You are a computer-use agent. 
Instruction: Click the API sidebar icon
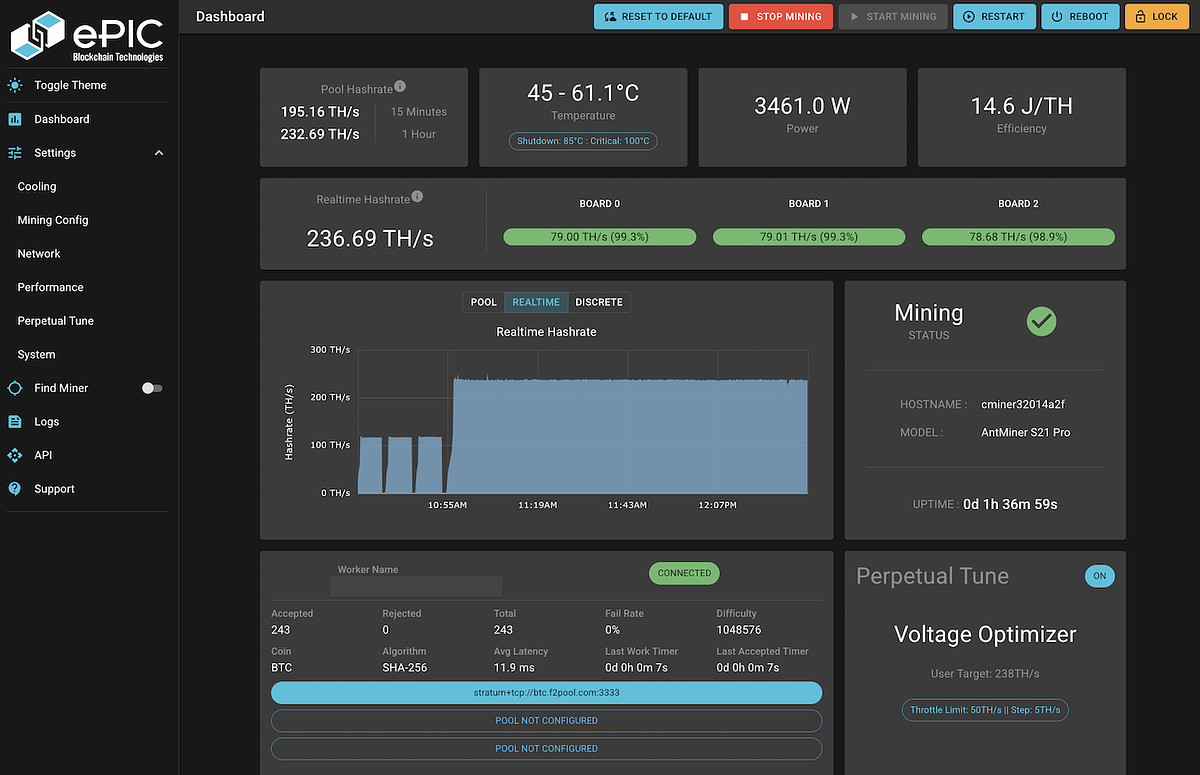click(15, 455)
